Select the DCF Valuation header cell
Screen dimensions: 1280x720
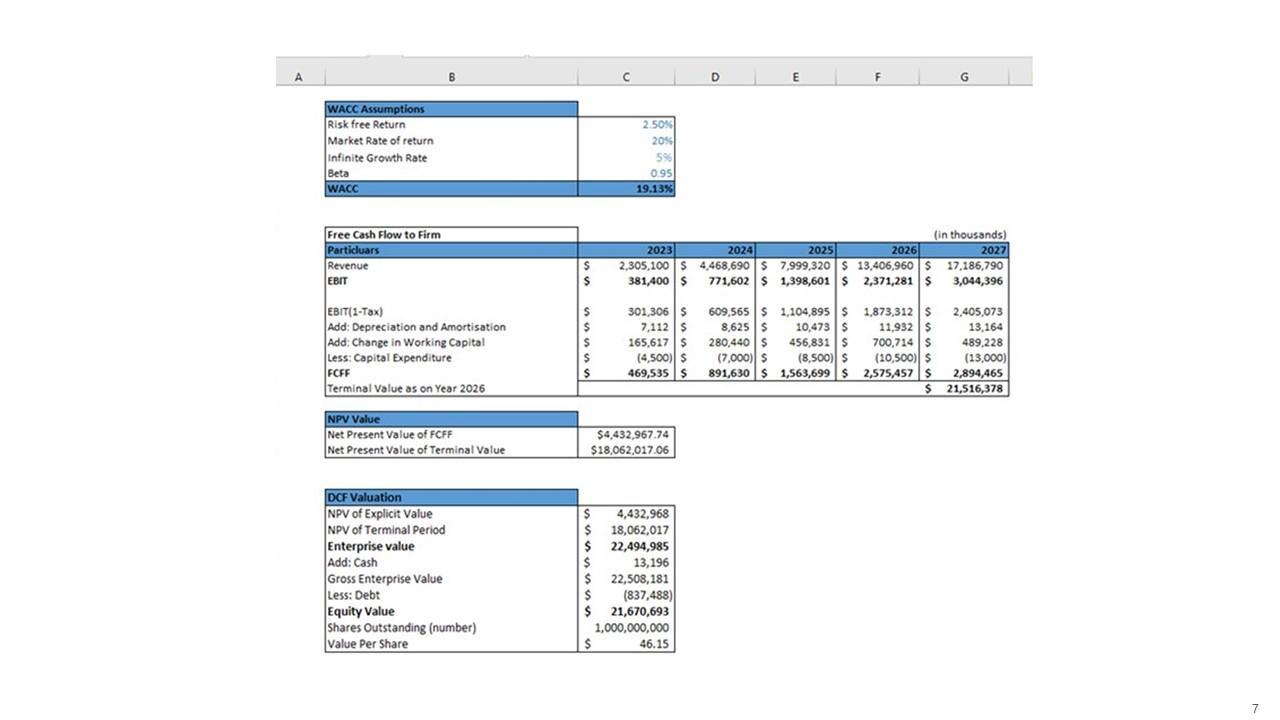coord(451,497)
